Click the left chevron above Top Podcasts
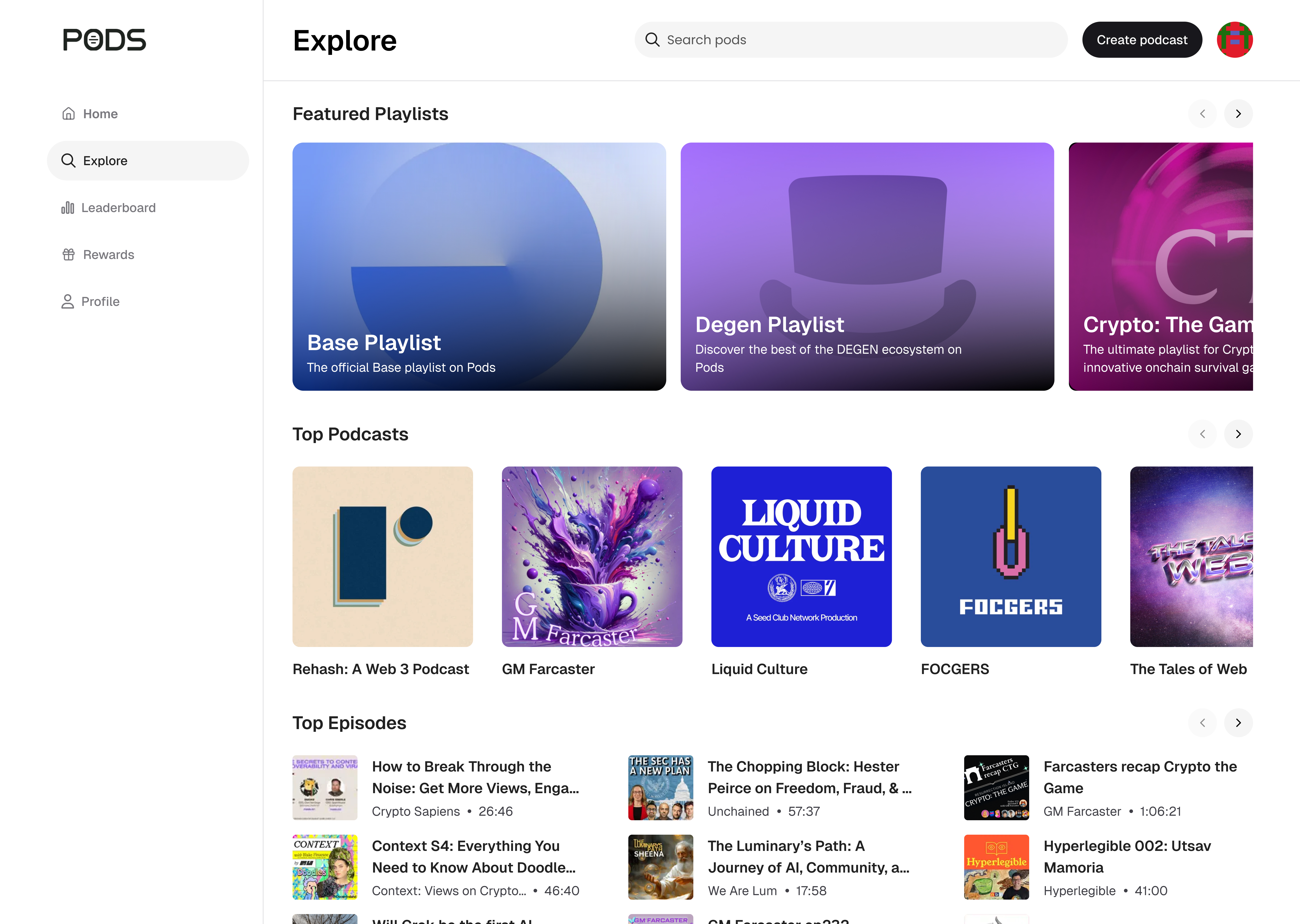Viewport: 1300px width, 924px height. pos(1203,434)
